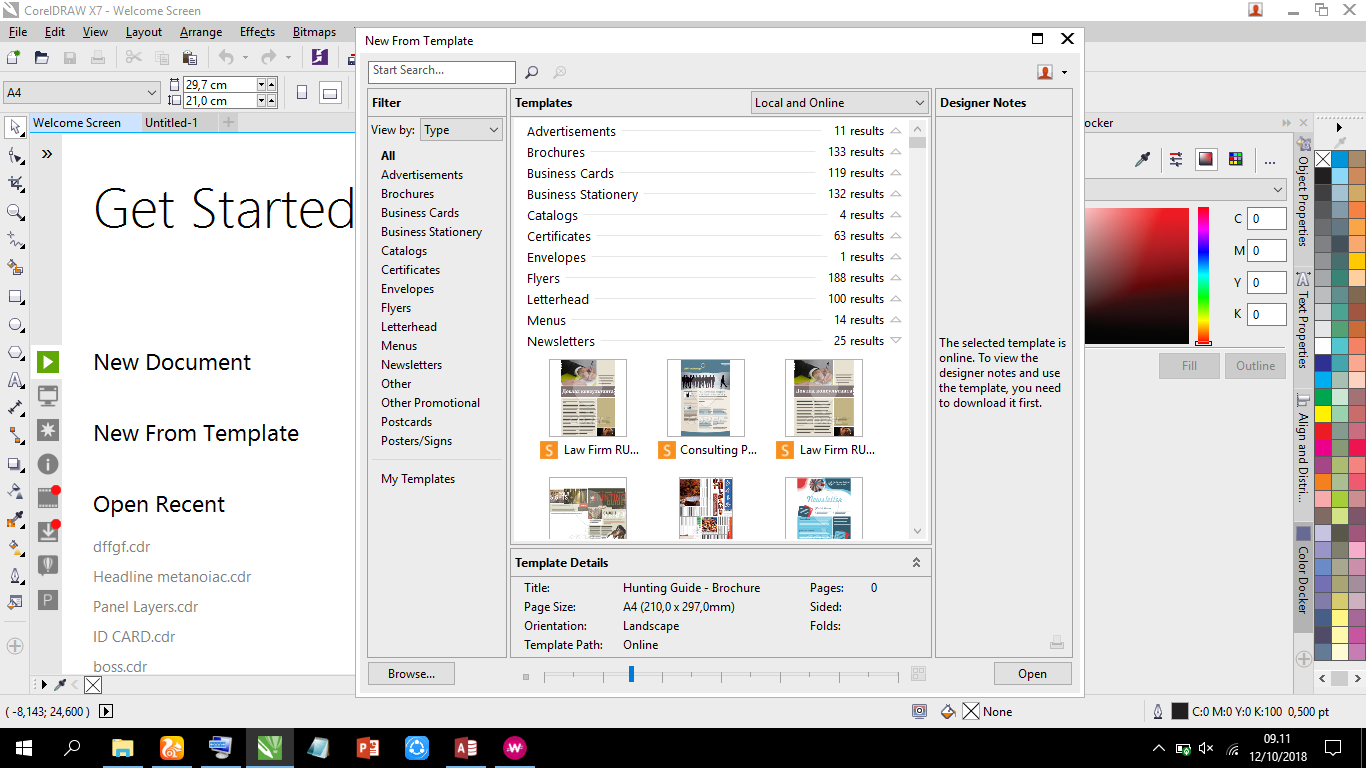Show My Templates in filter list
Screen dimensions: 1366x768
coord(418,479)
